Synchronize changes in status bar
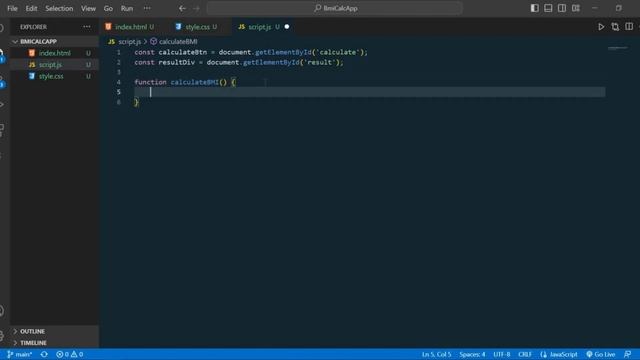The height and width of the screenshot is (360, 640). point(44,354)
